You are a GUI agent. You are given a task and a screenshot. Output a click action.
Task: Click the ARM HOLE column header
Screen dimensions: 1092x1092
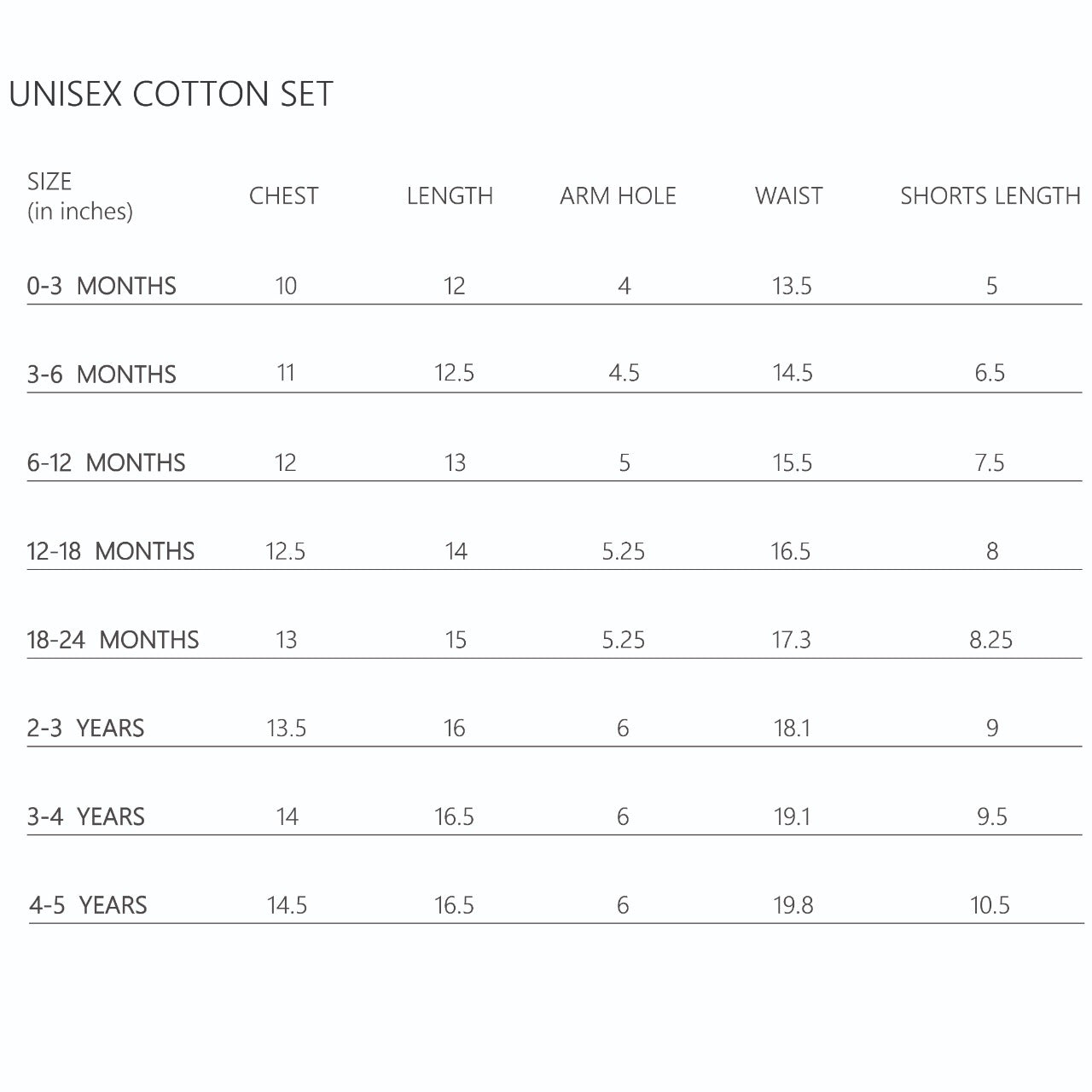pyautogui.click(x=618, y=196)
